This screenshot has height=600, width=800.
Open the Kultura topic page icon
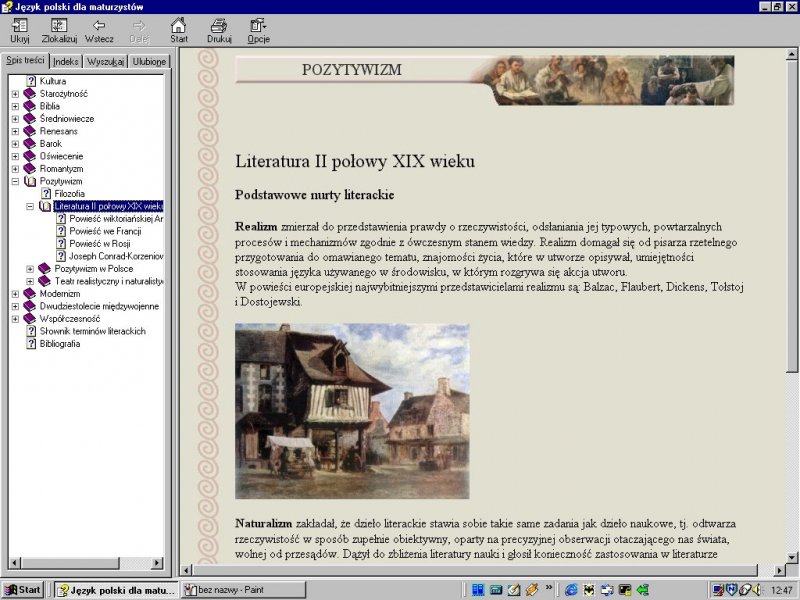(31, 81)
